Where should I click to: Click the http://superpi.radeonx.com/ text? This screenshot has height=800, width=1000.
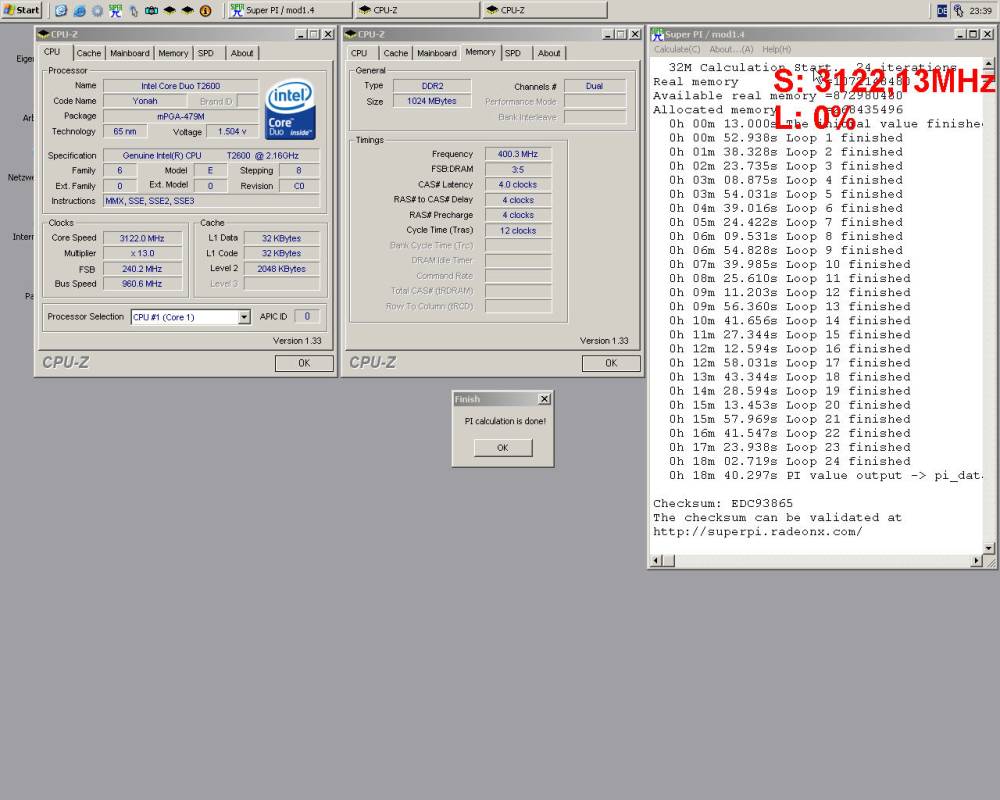(x=758, y=531)
